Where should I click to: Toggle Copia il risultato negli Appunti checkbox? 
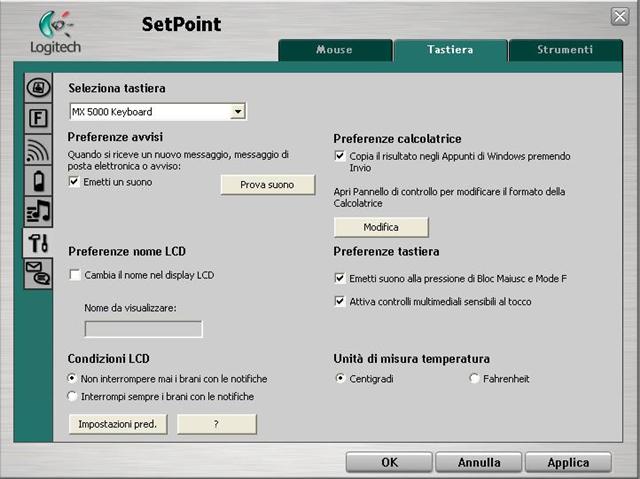point(340,156)
